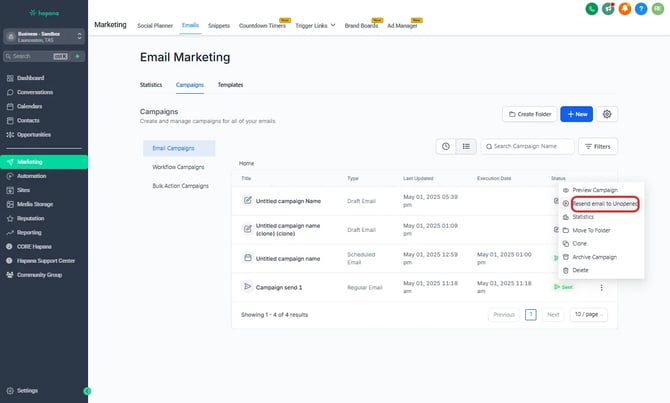Click the Search Campaign Name field
Viewport: 670px width, 403px height.
pos(529,147)
